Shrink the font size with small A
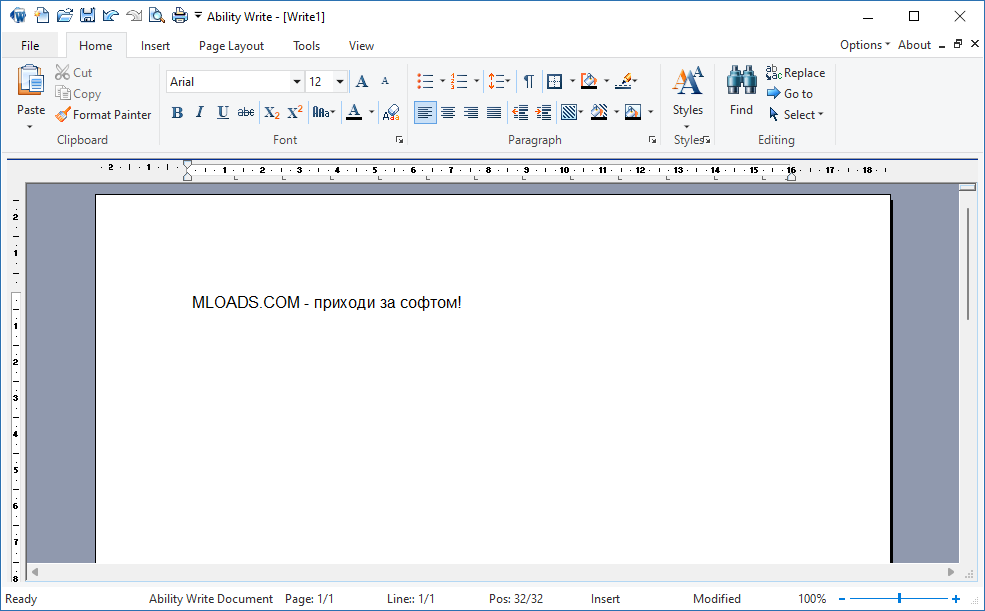 [385, 81]
